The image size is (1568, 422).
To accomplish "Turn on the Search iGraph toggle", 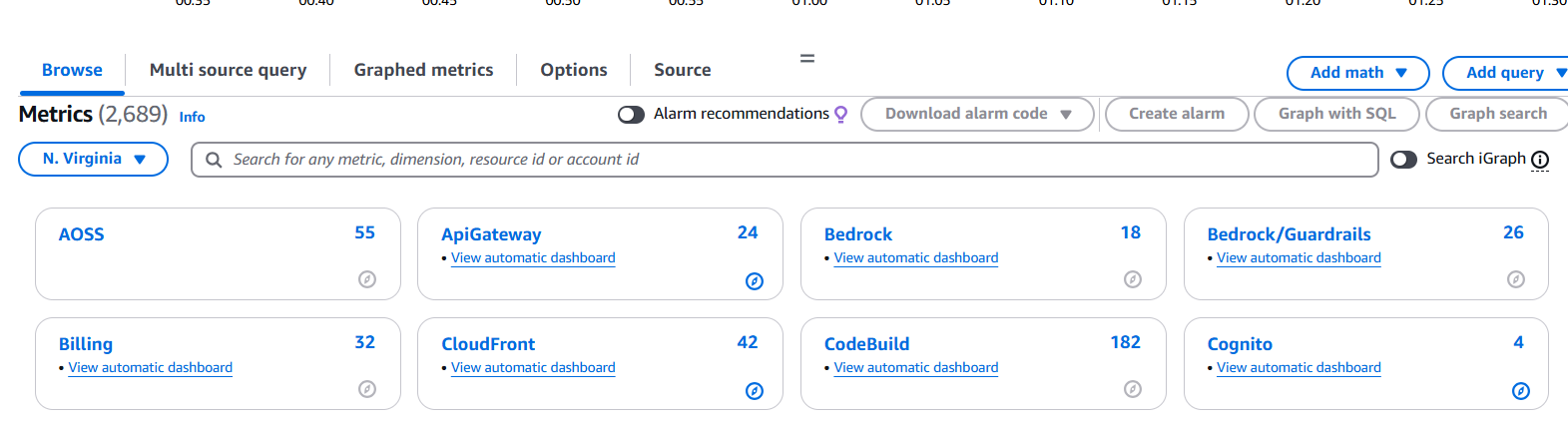I will point(1403,160).
